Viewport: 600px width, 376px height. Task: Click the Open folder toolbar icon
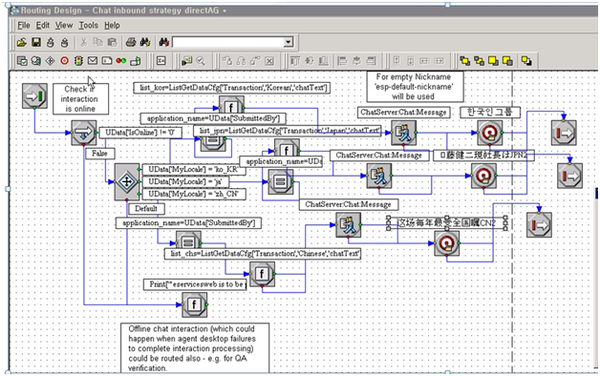[22, 42]
